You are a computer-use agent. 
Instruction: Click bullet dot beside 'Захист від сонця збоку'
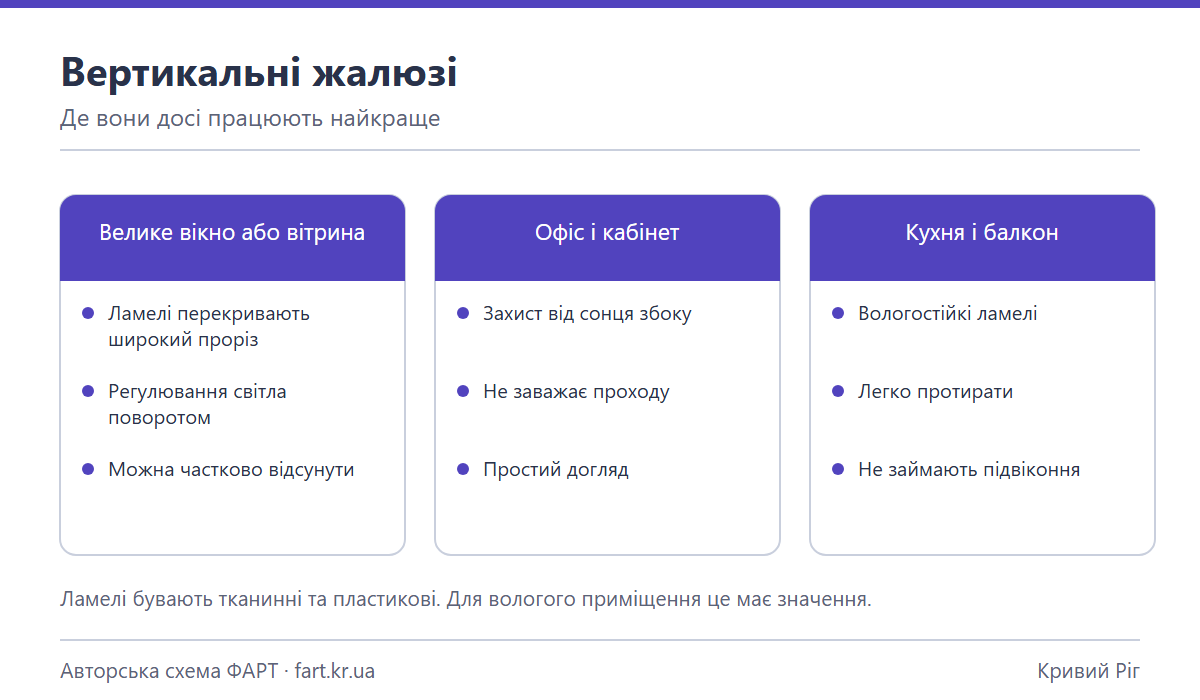click(463, 313)
